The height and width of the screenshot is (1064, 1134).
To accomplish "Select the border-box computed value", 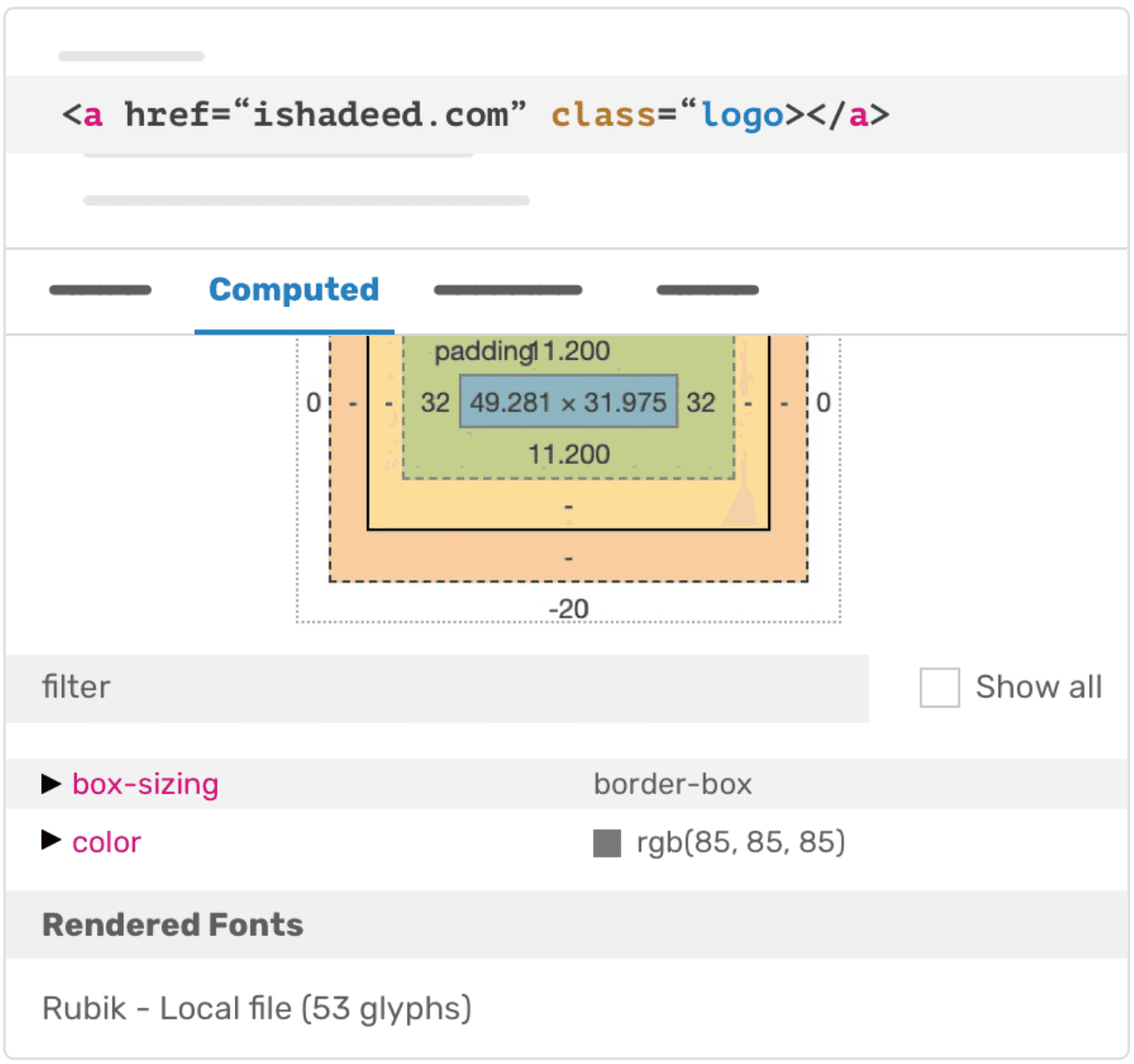I will click(x=673, y=784).
